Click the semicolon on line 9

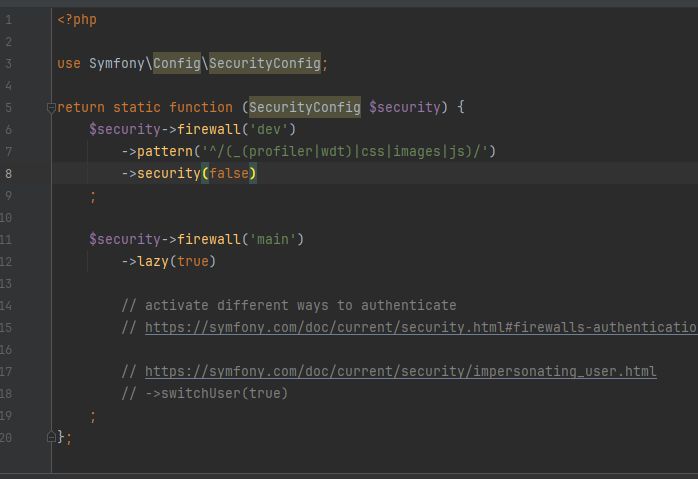click(x=93, y=196)
